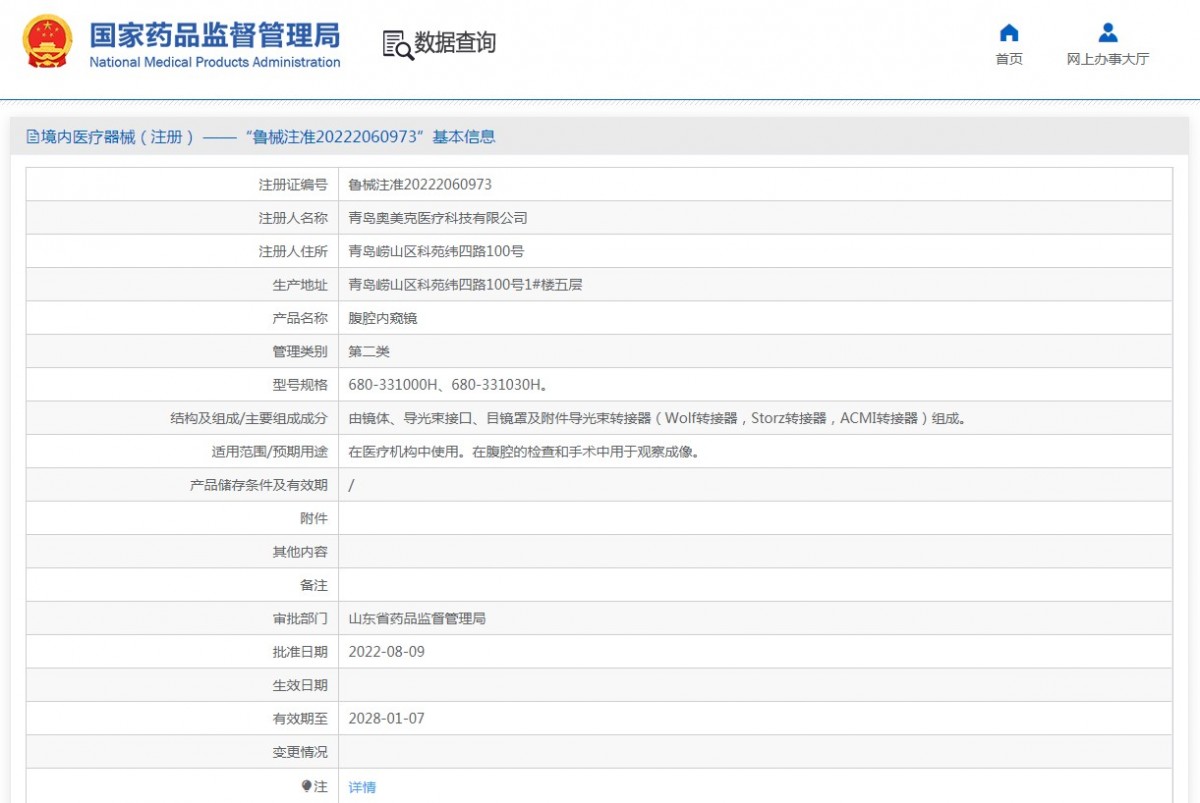1200x803 pixels.
Task: Click the 结构及组成/主要组成成分 label
Action: 249,419
